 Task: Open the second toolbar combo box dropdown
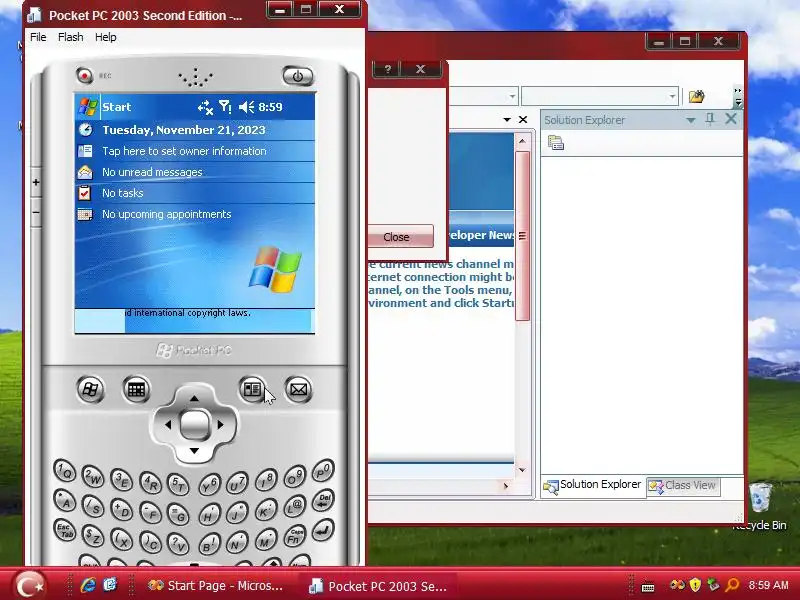[x=672, y=96]
